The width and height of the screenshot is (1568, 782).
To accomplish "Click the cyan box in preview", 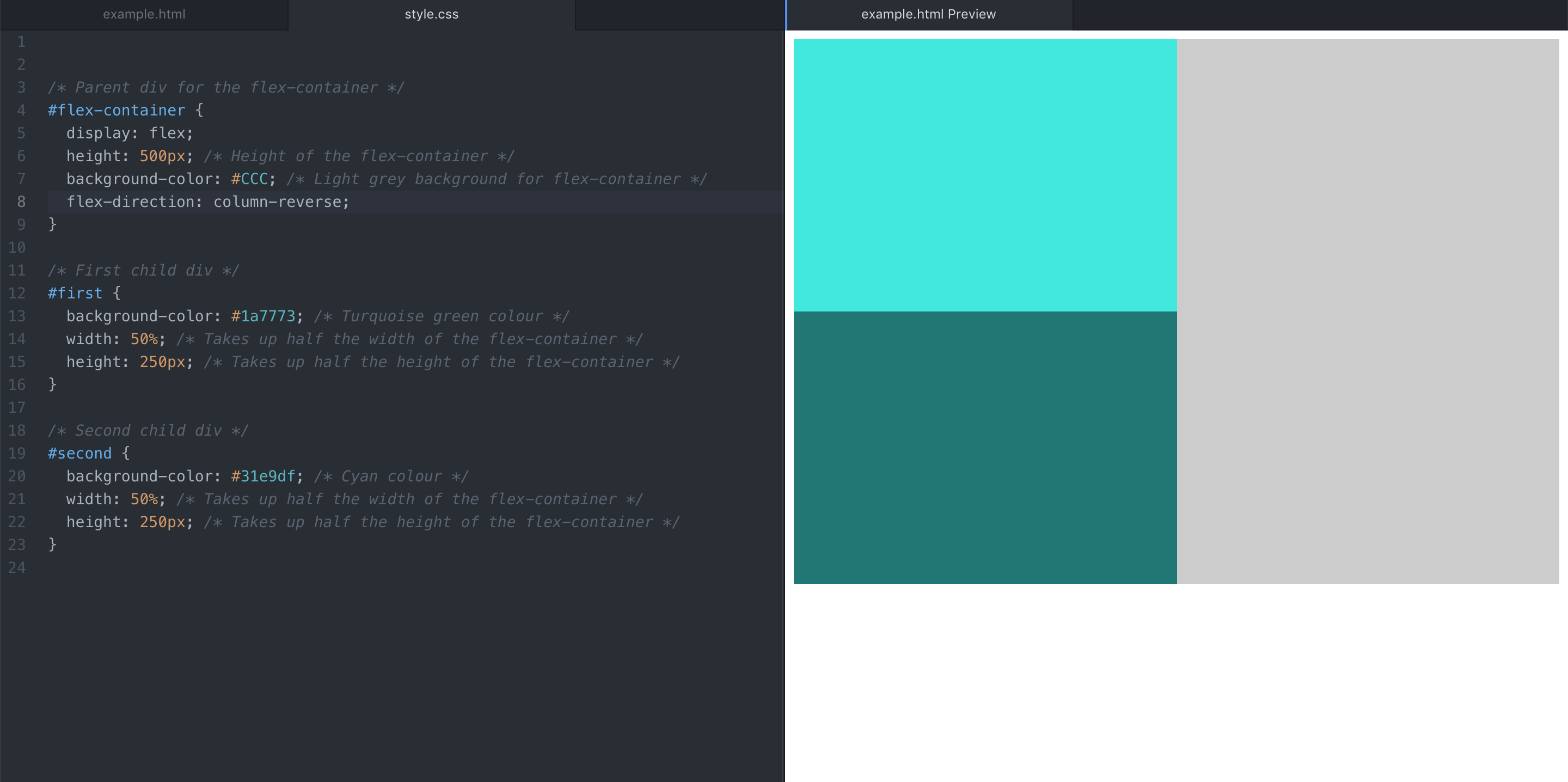I will coord(984,175).
